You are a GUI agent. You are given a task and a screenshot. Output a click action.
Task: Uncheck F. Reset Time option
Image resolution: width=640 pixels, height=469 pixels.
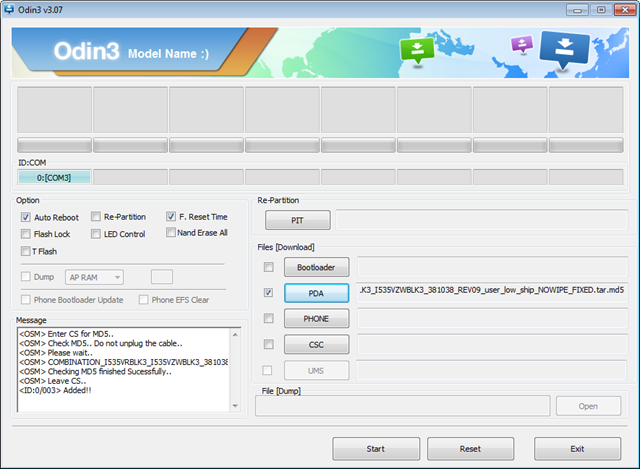click(171, 216)
